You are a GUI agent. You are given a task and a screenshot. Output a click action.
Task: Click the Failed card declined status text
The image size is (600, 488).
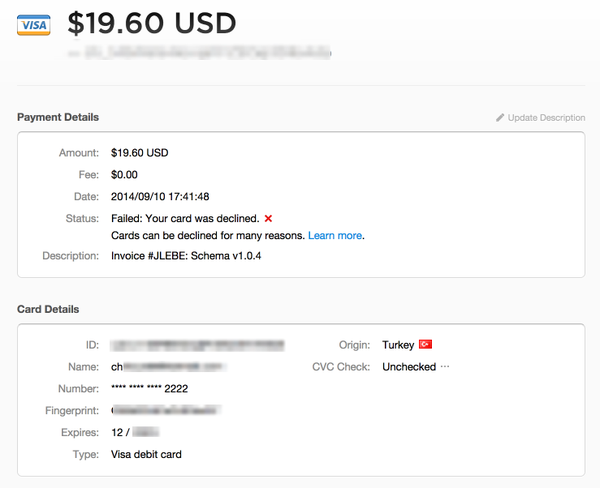(185, 219)
